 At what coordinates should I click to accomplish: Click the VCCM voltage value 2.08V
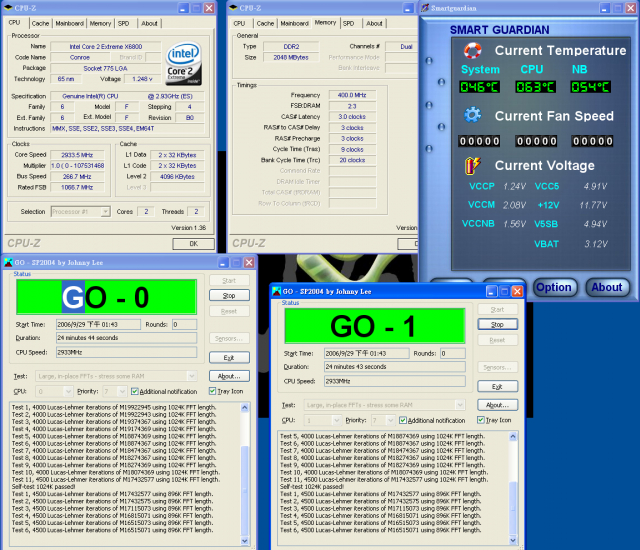click(514, 205)
